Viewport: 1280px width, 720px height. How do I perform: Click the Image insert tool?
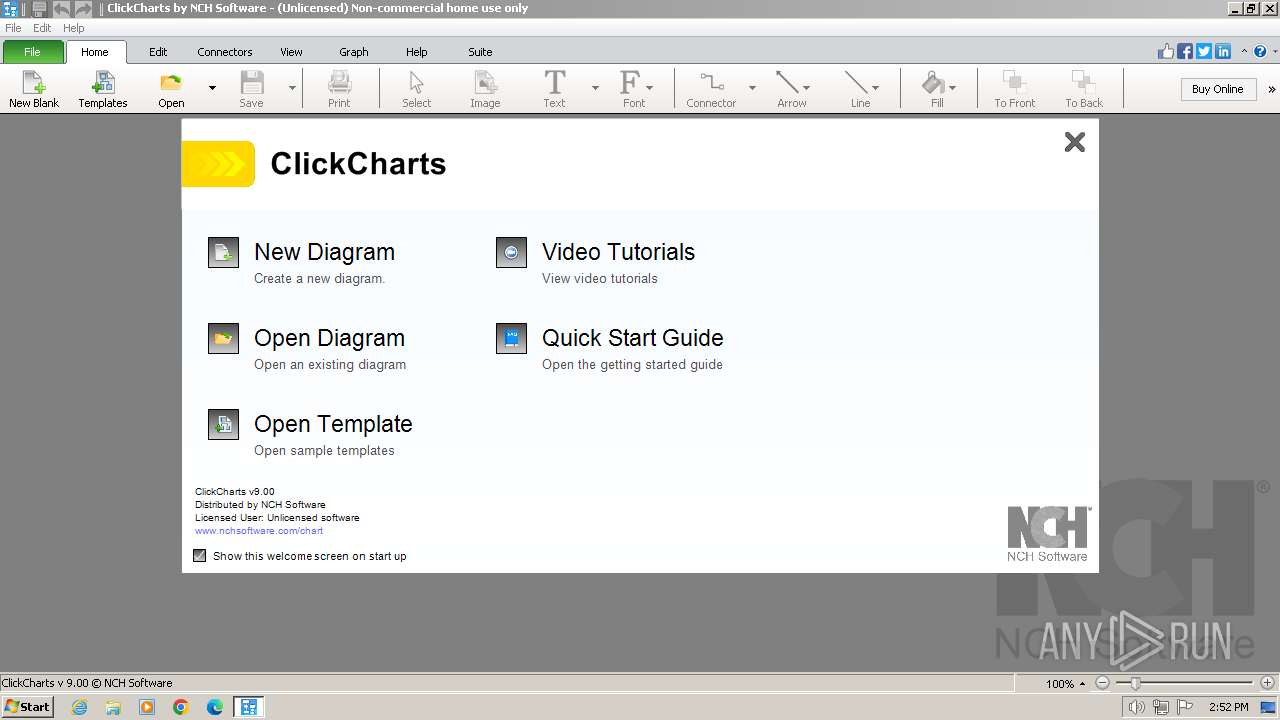[x=485, y=89]
